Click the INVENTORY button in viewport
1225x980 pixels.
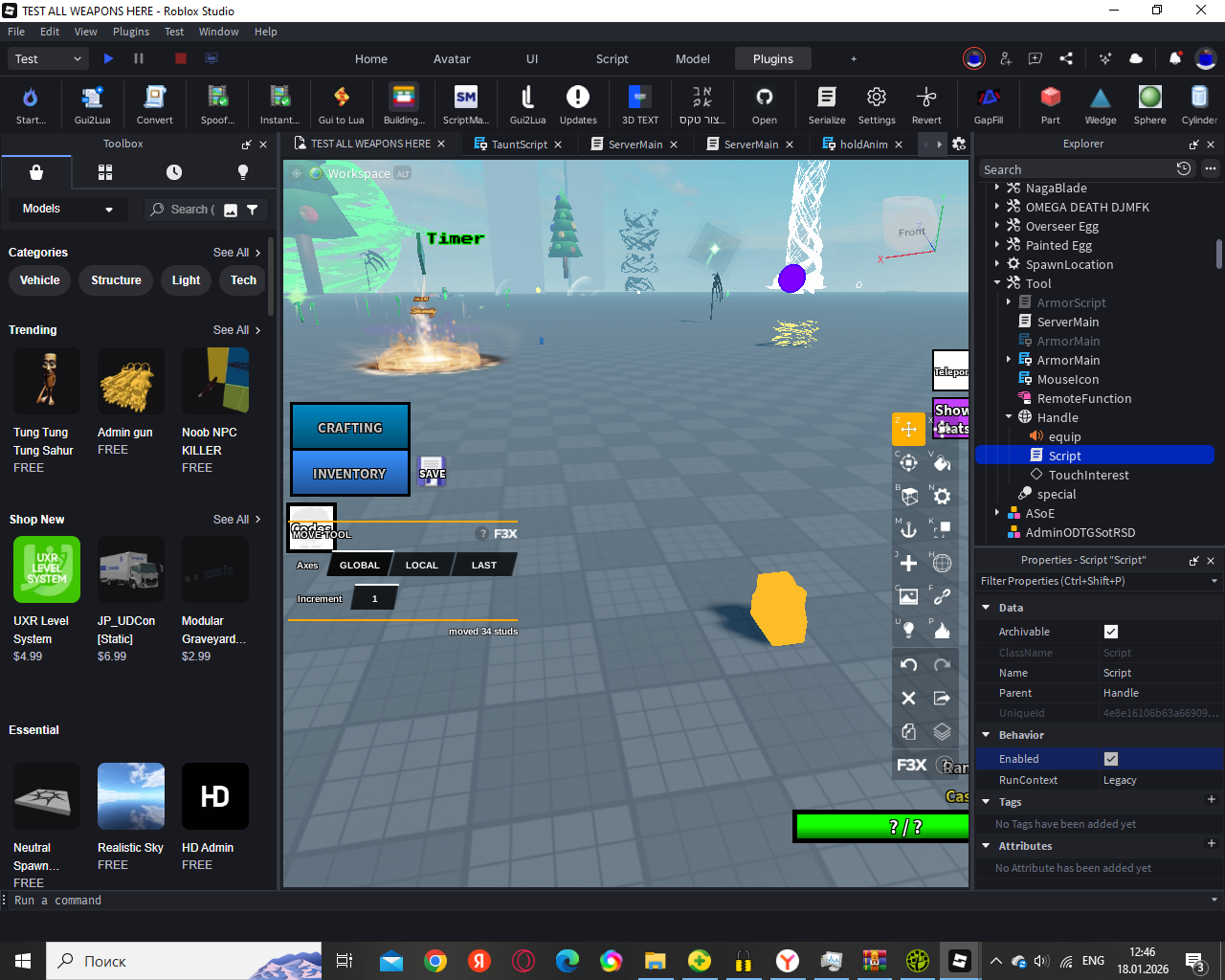(350, 473)
